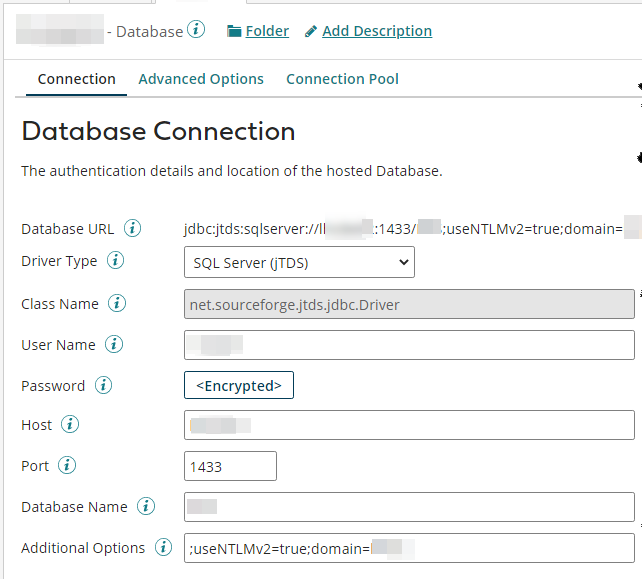
Task: Click info icon beside Host label
Action: tap(70, 425)
